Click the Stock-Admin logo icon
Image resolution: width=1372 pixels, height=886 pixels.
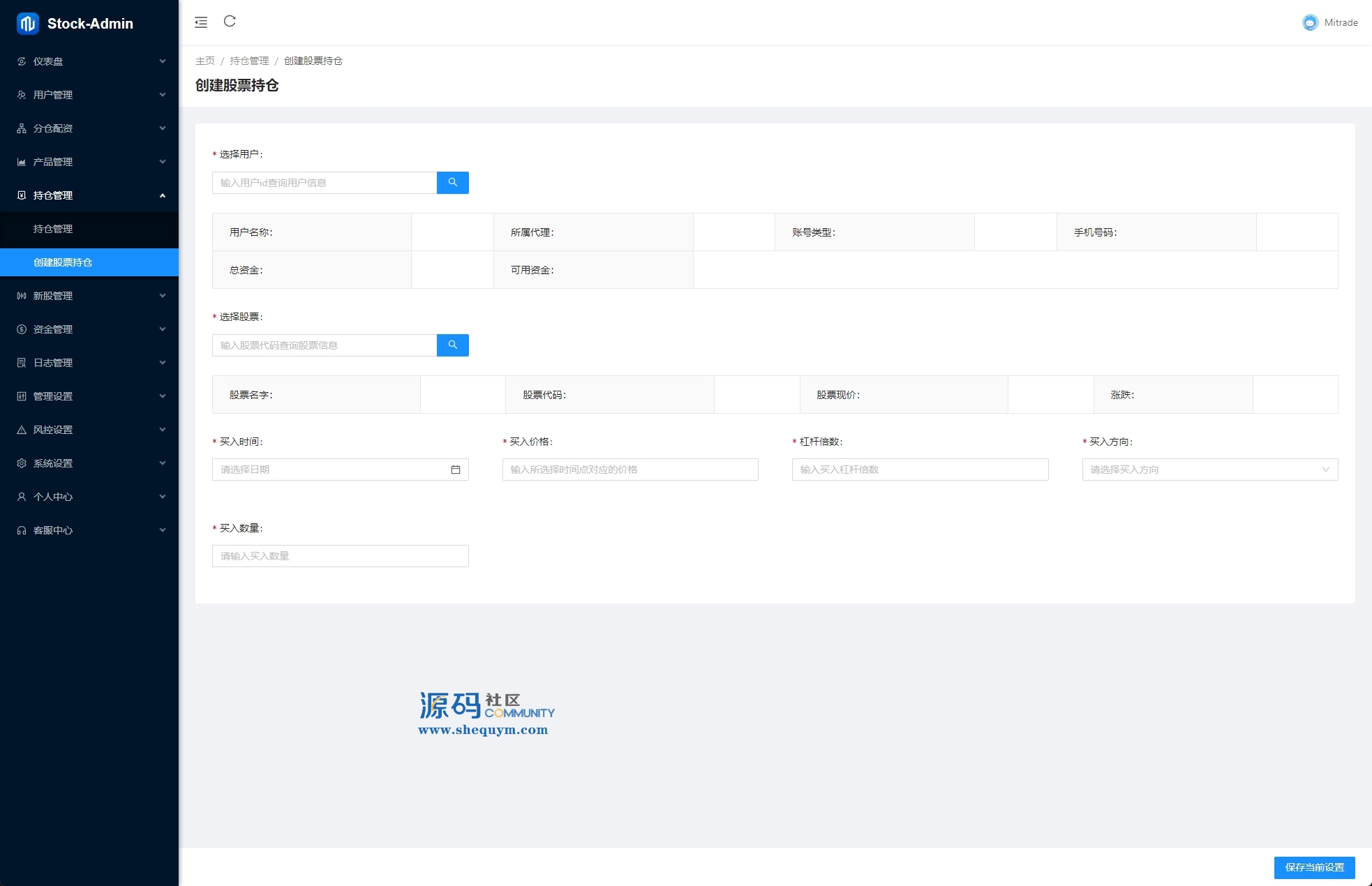point(27,24)
